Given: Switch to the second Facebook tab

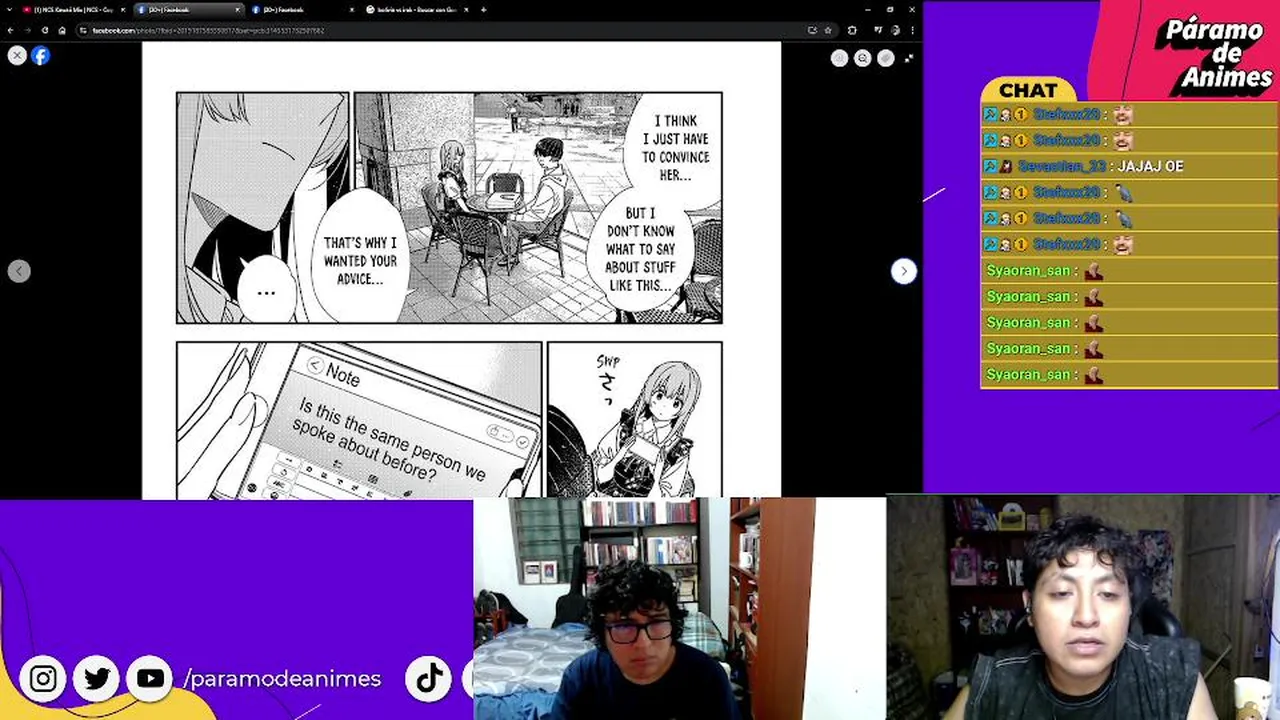Looking at the screenshot, I should pyautogui.click(x=303, y=9).
